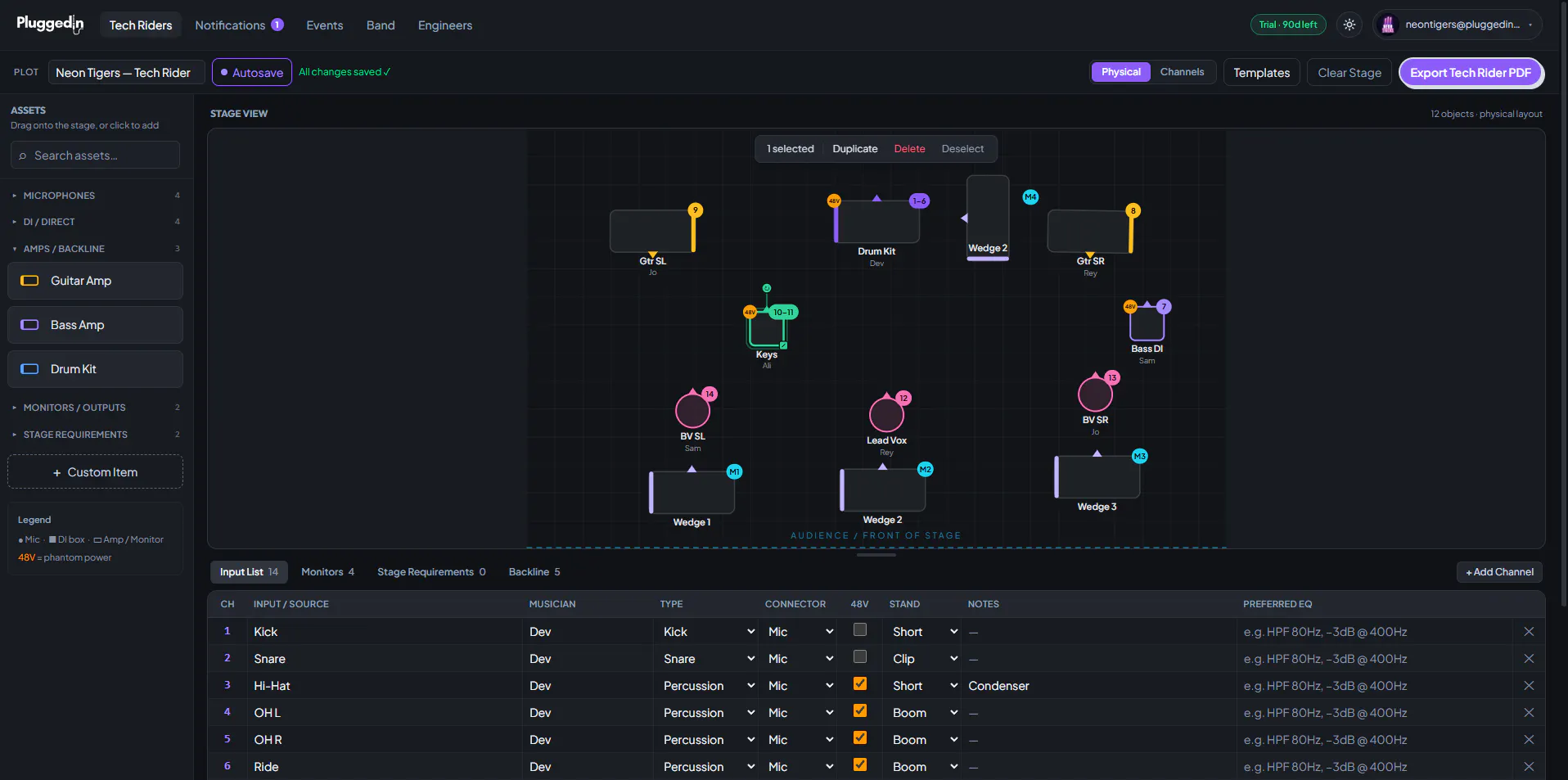Delete the selected stage object
The height and width of the screenshot is (780, 1568).
click(x=909, y=149)
